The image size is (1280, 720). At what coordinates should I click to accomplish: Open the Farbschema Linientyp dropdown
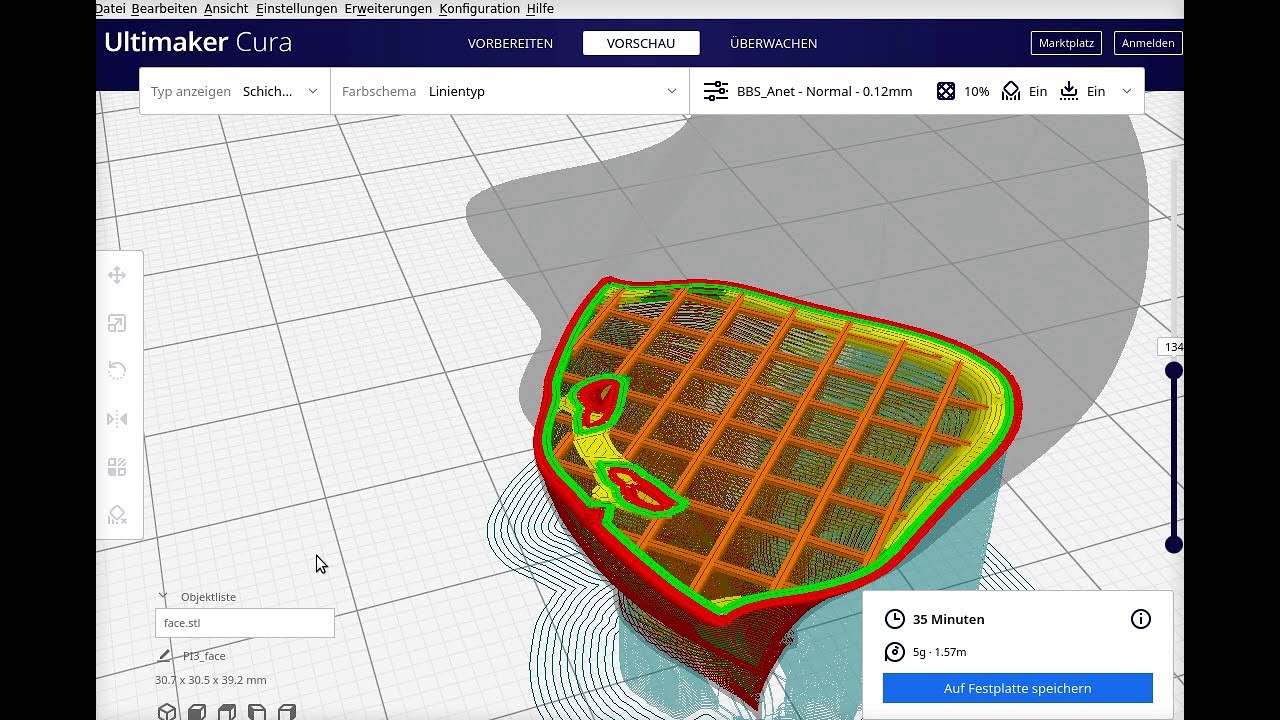(x=510, y=91)
